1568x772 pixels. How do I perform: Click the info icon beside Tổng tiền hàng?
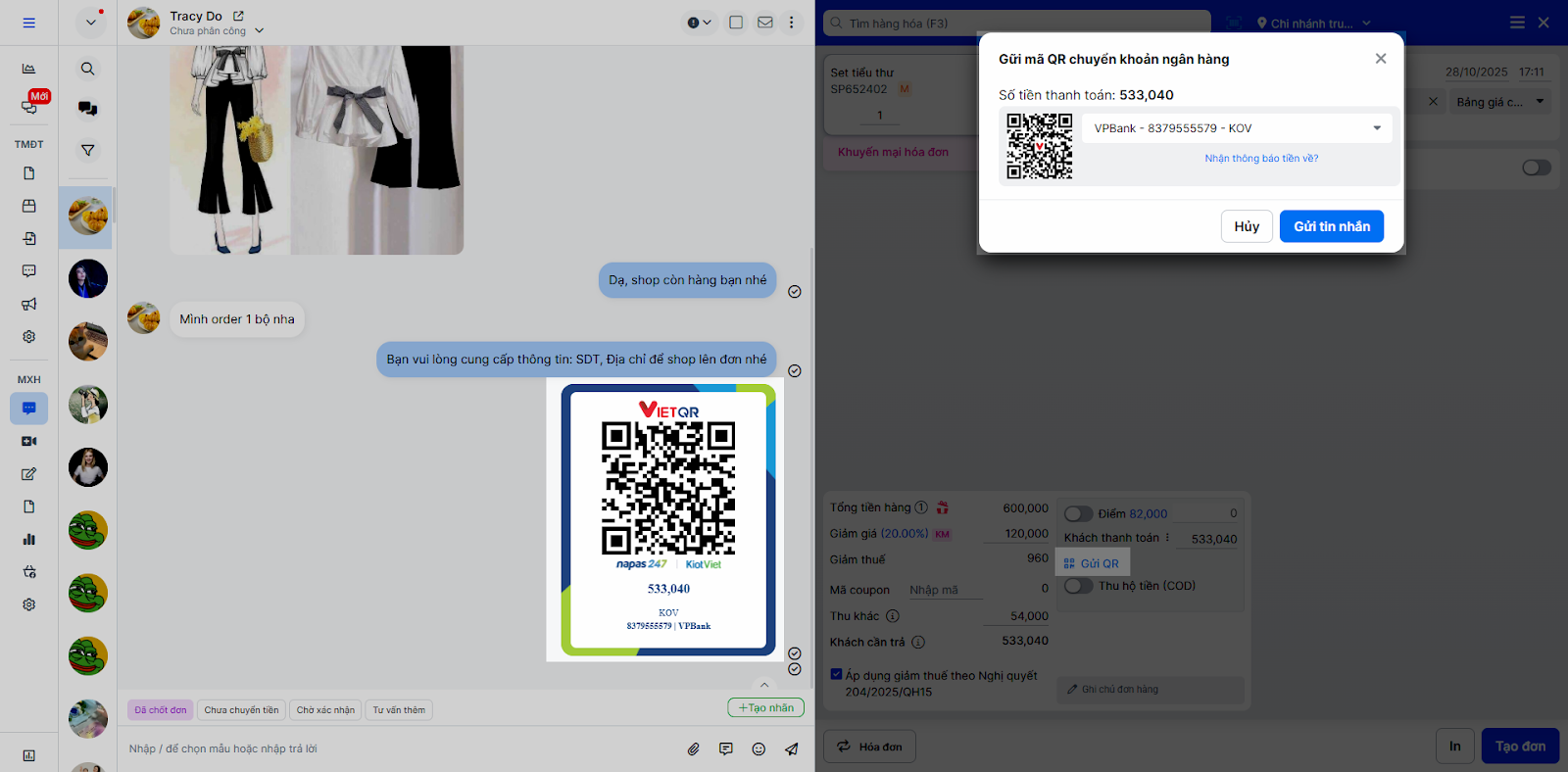tap(921, 507)
